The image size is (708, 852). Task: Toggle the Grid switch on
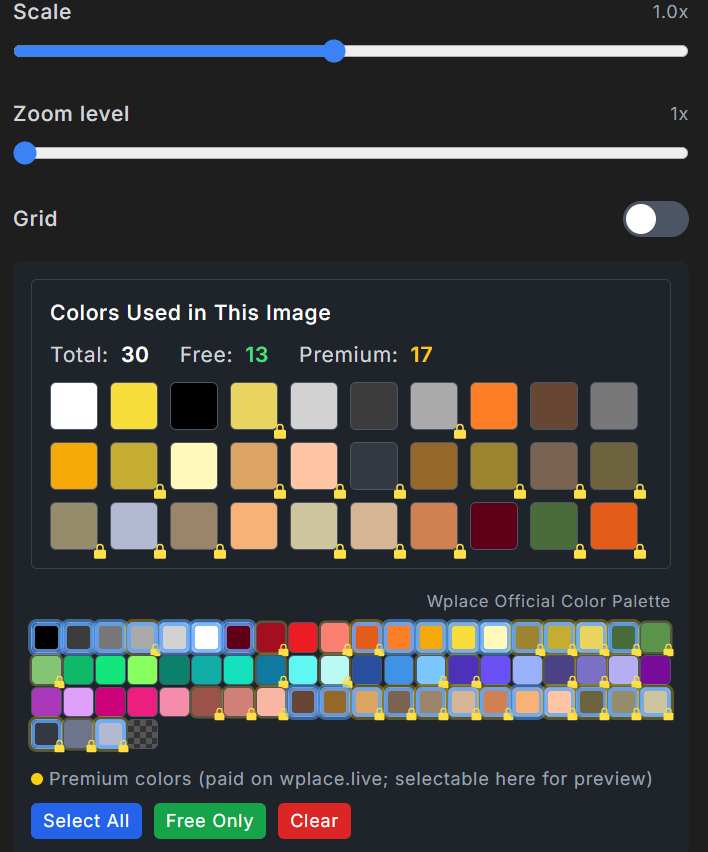pos(656,219)
